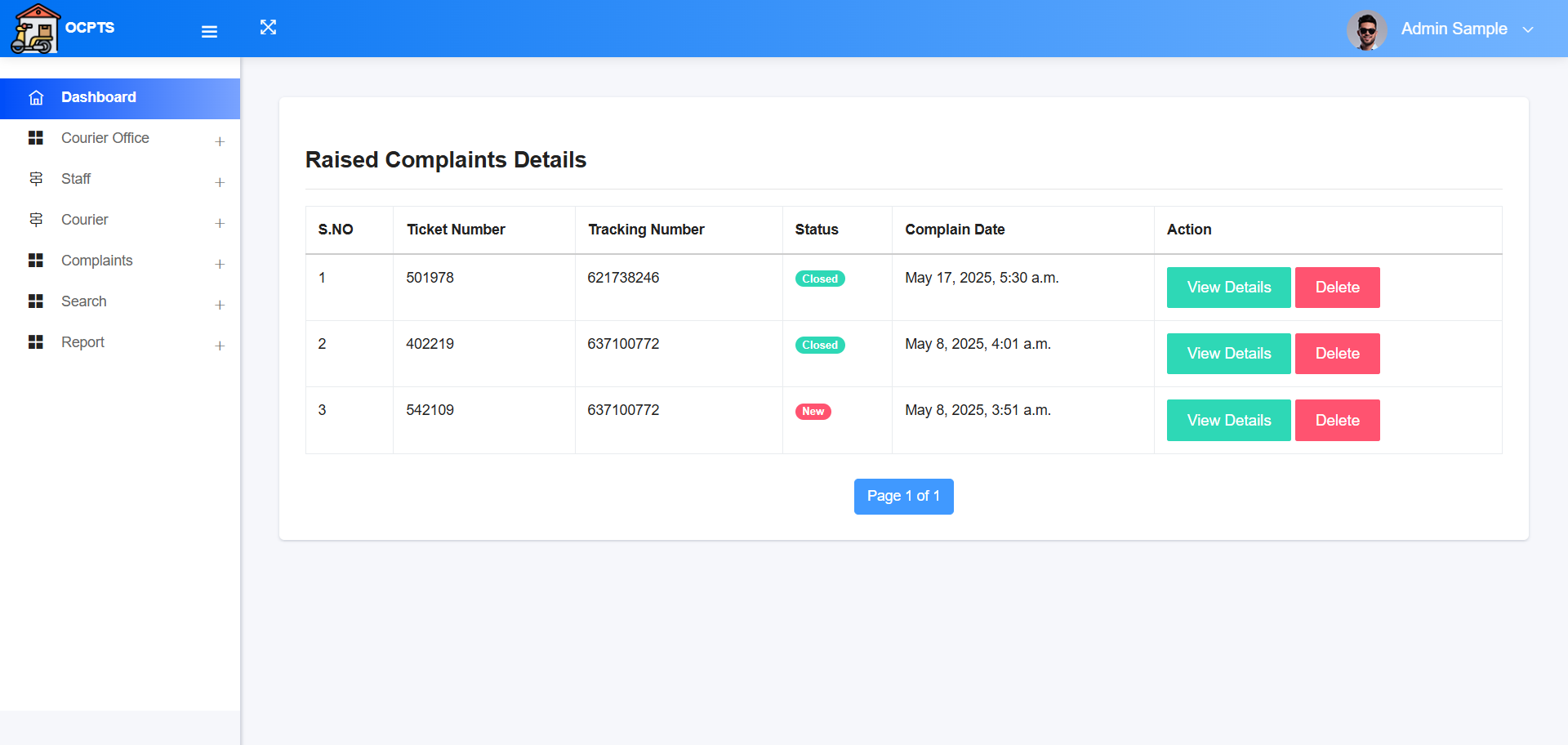1568x745 pixels.
Task: Expand Courier Office plus sign
Action: pyautogui.click(x=220, y=142)
